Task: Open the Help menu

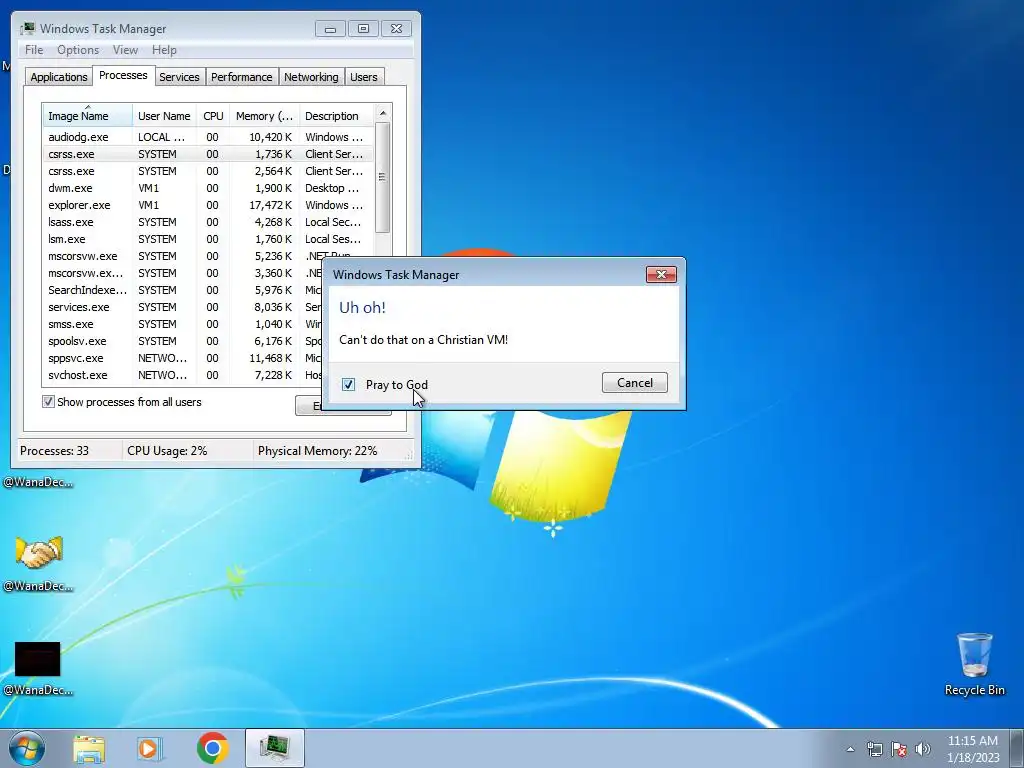Action: pyautogui.click(x=164, y=50)
